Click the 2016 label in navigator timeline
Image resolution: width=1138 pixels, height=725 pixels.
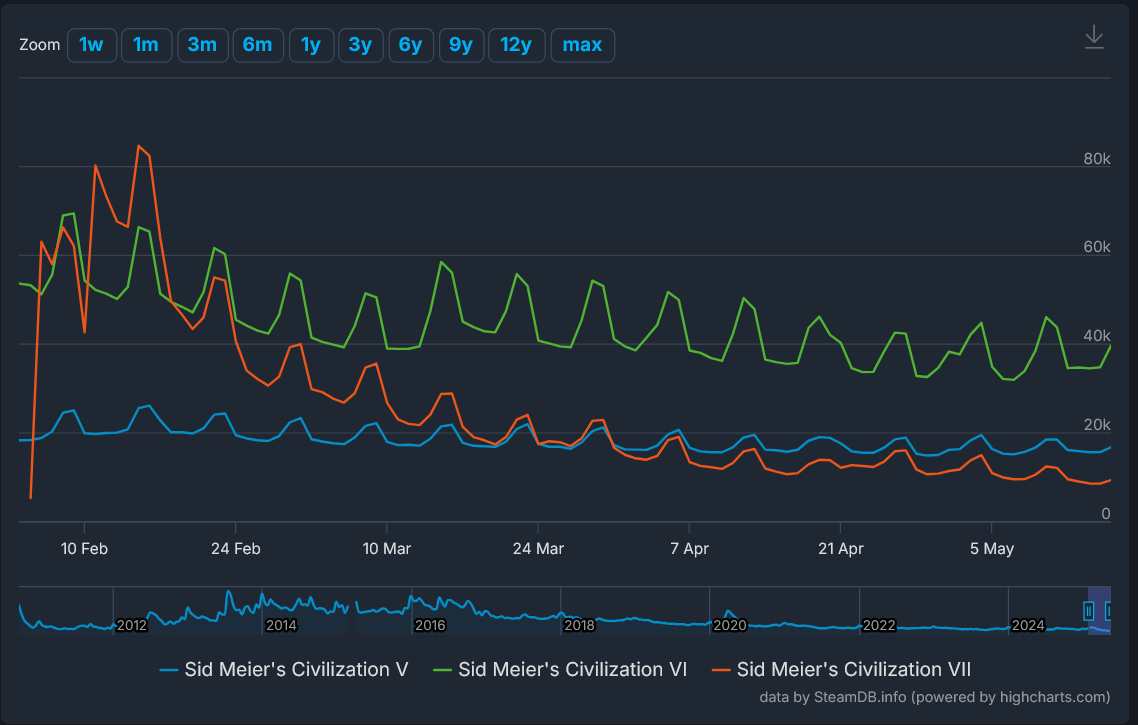430,625
